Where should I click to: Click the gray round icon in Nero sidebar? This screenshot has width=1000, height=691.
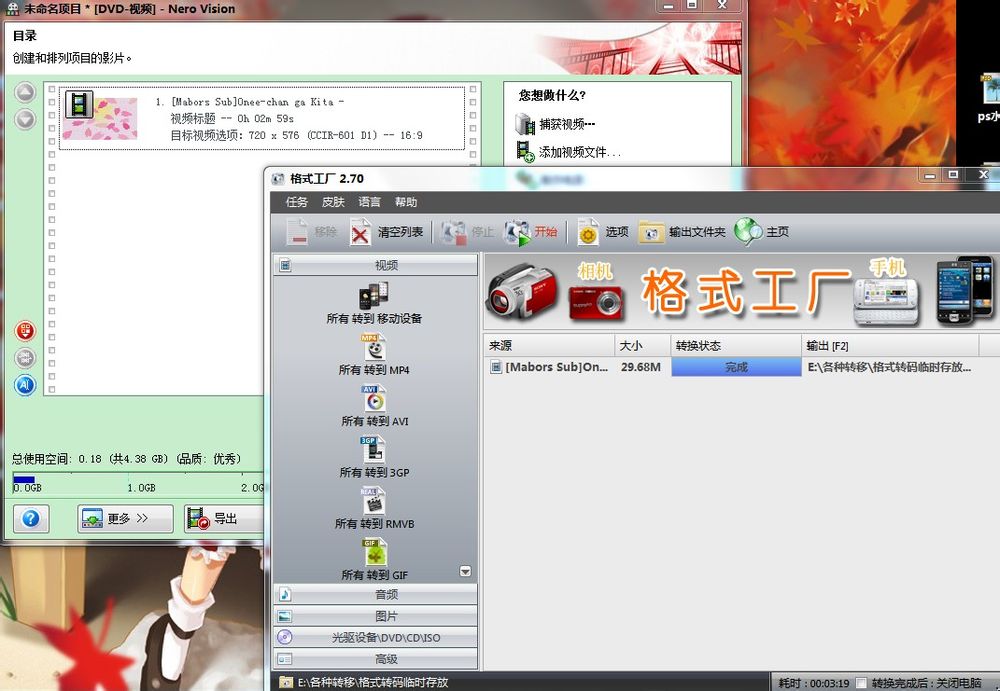pyautogui.click(x=26, y=358)
